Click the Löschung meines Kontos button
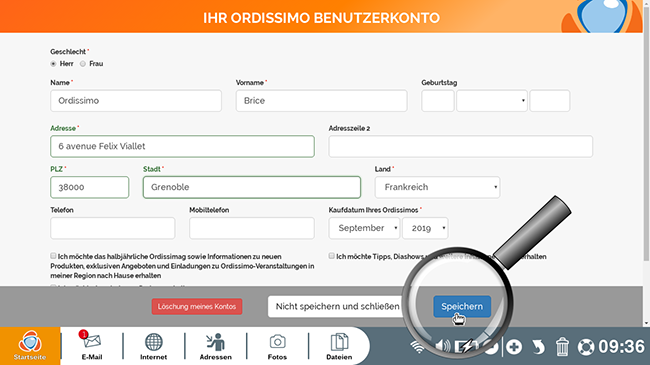 (x=197, y=307)
